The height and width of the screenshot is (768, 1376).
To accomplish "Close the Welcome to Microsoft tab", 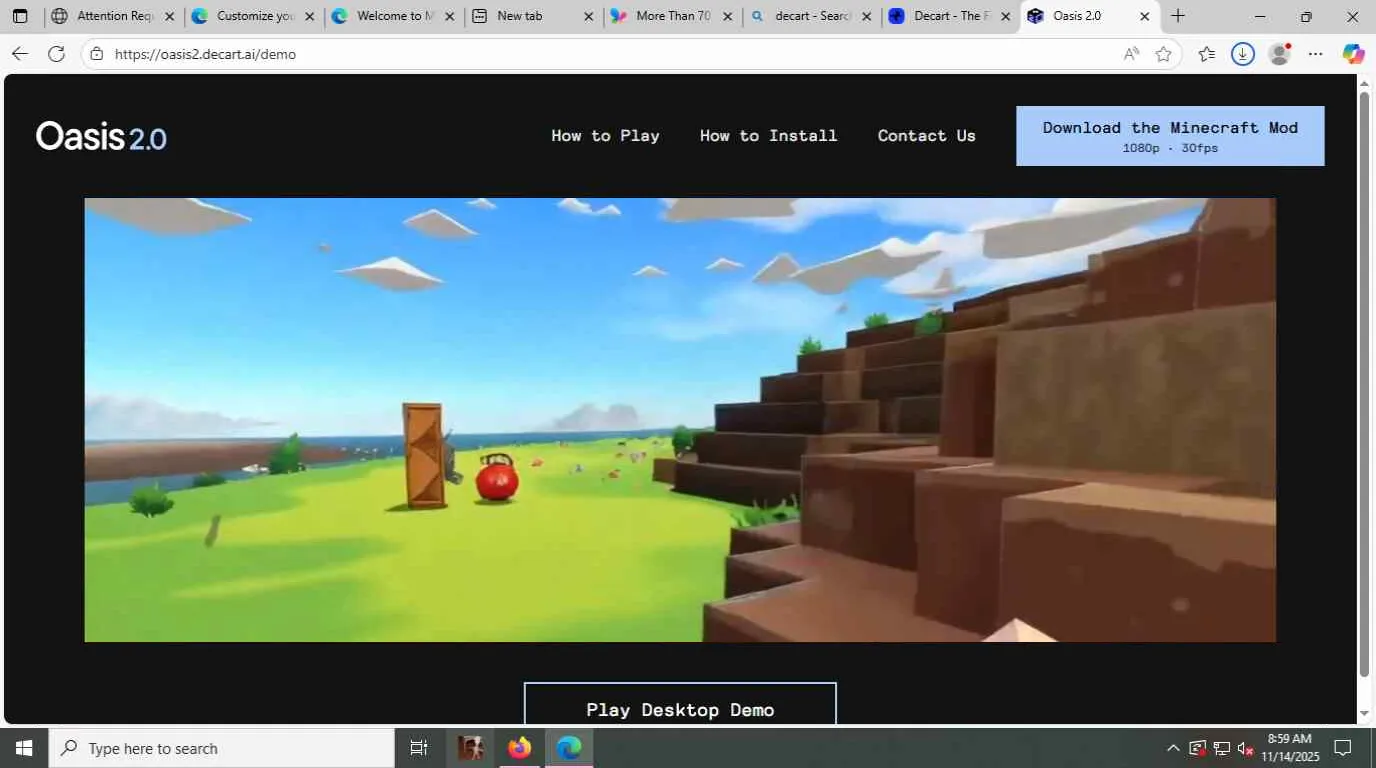I will [x=449, y=16].
